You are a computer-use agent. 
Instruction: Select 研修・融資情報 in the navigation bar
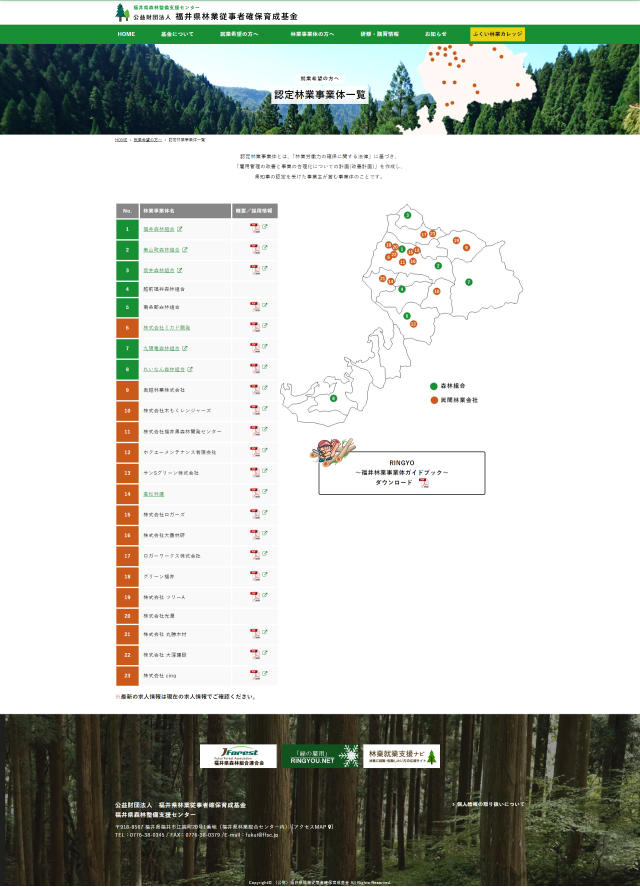379,34
